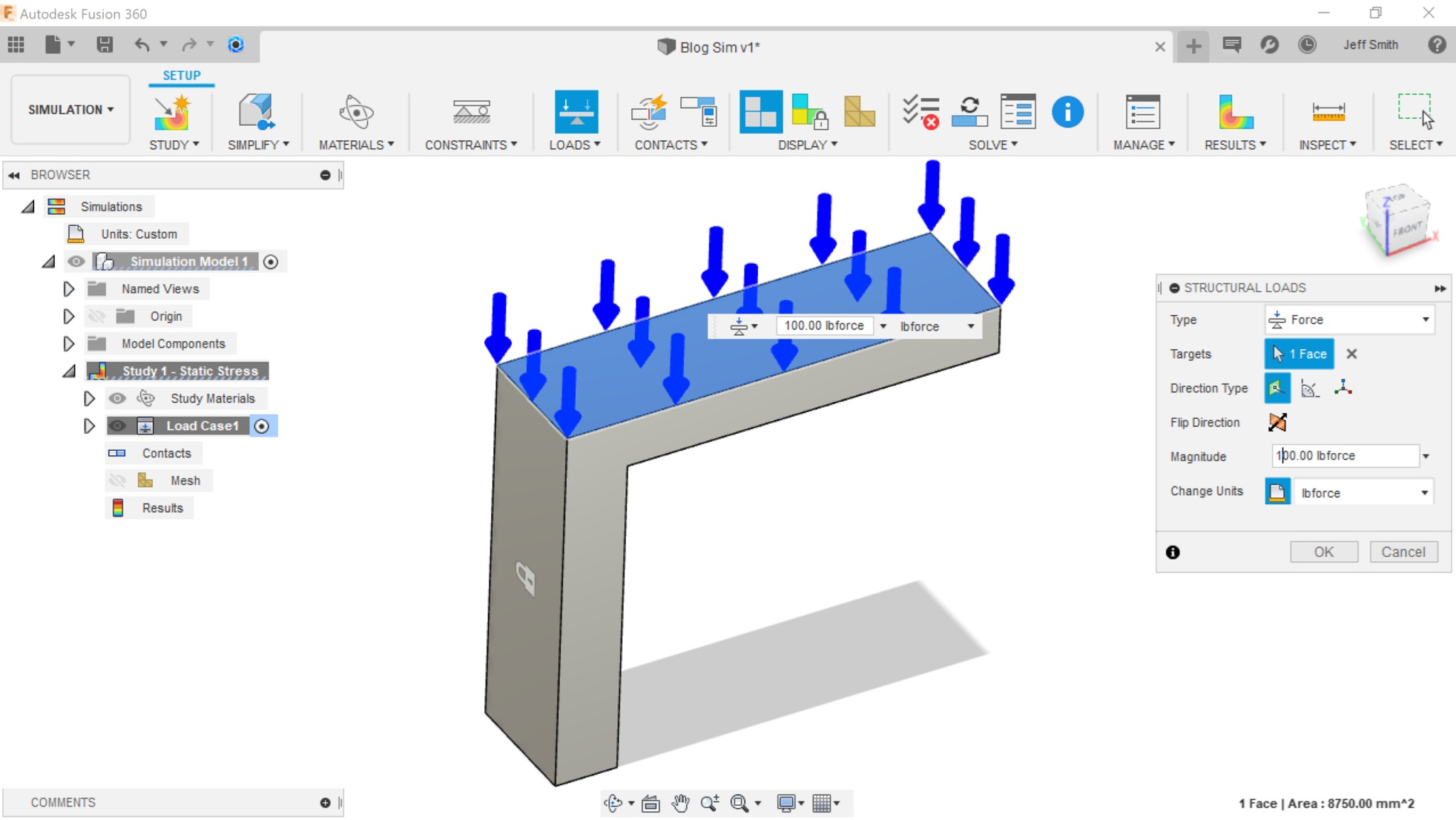Cancel the Structural Loads dialog
Image resolution: width=1456 pixels, height=820 pixels.
pyautogui.click(x=1403, y=552)
